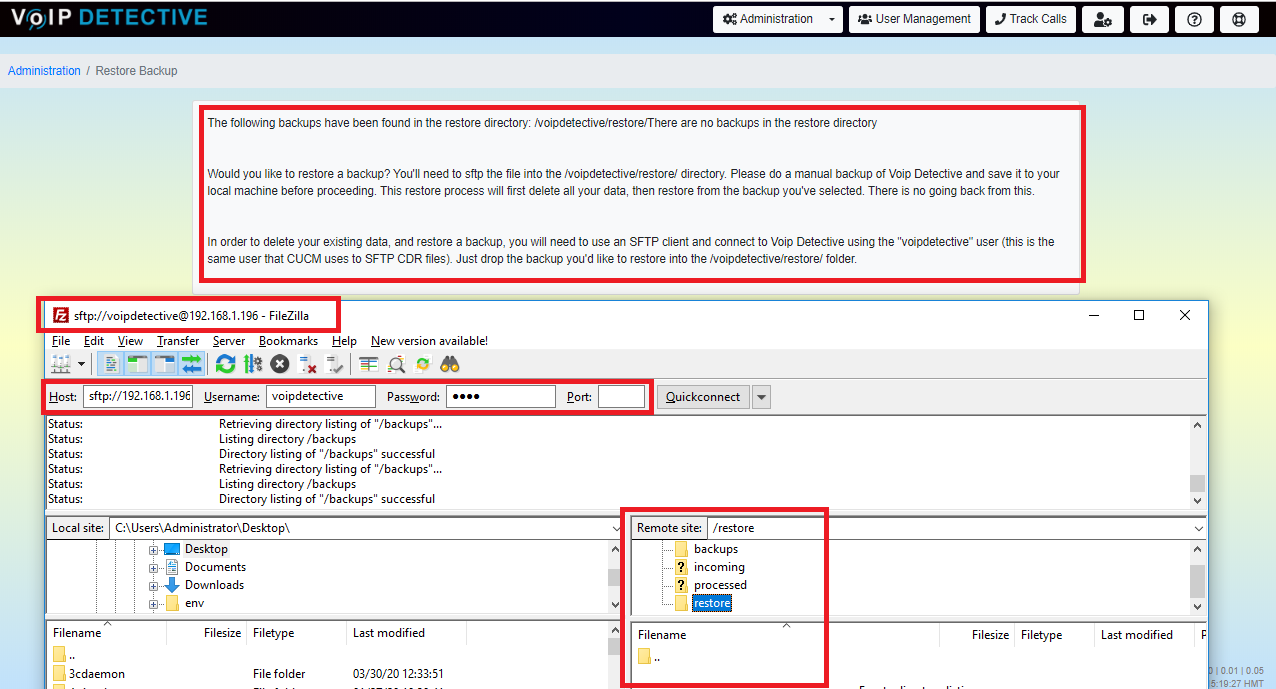The height and width of the screenshot is (689, 1276).
Task: Click the local tree scrollbar
Action: click(x=614, y=576)
